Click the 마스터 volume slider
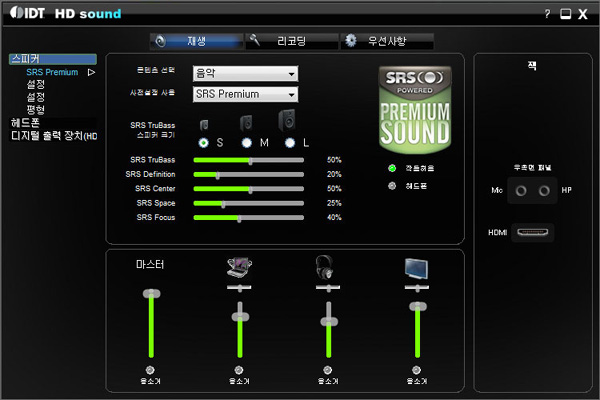Image resolution: width=600 pixels, height=400 pixels. [x=151, y=323]
